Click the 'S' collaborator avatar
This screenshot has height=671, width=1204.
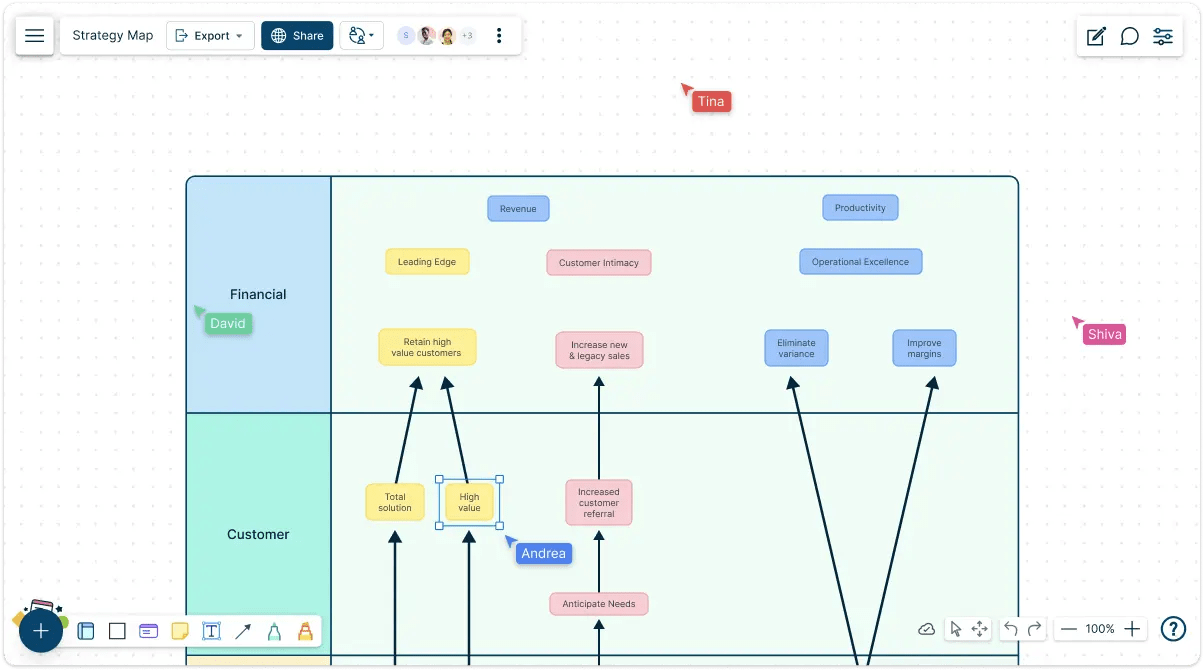click(405, 36)
